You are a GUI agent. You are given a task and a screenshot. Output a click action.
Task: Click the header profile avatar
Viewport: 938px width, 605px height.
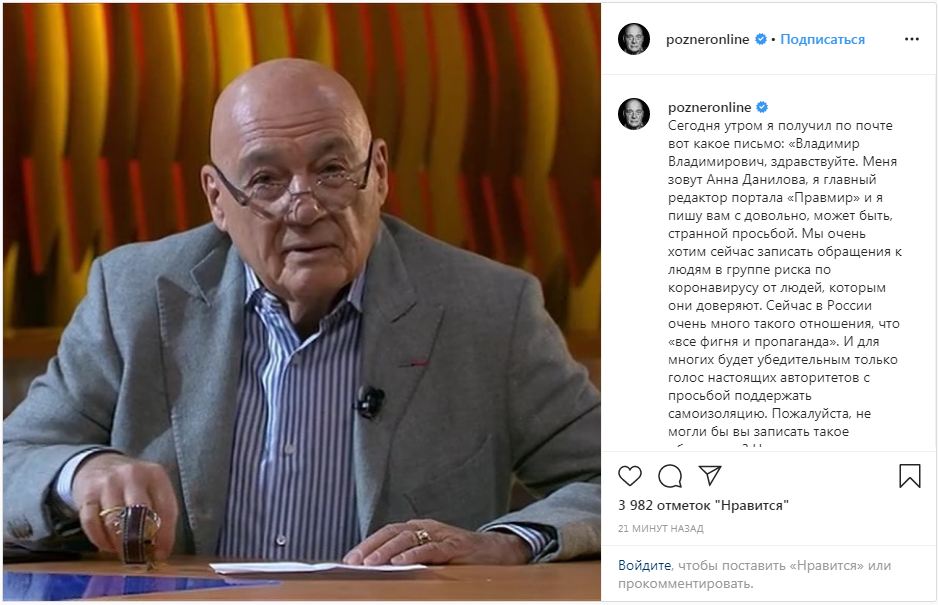tap(634, 39)
